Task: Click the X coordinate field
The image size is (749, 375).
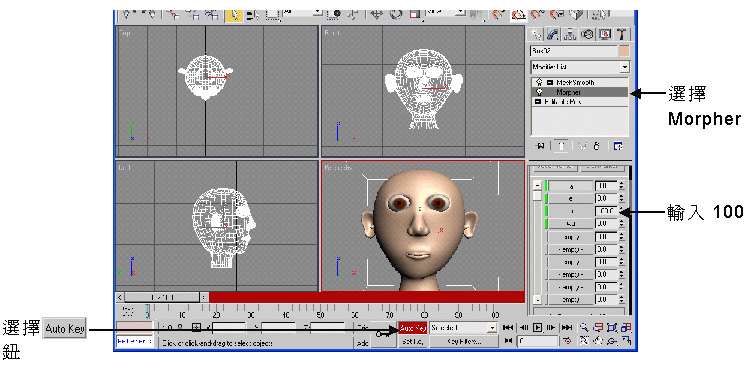Action: pyautogui.click(x=229, y=328)
